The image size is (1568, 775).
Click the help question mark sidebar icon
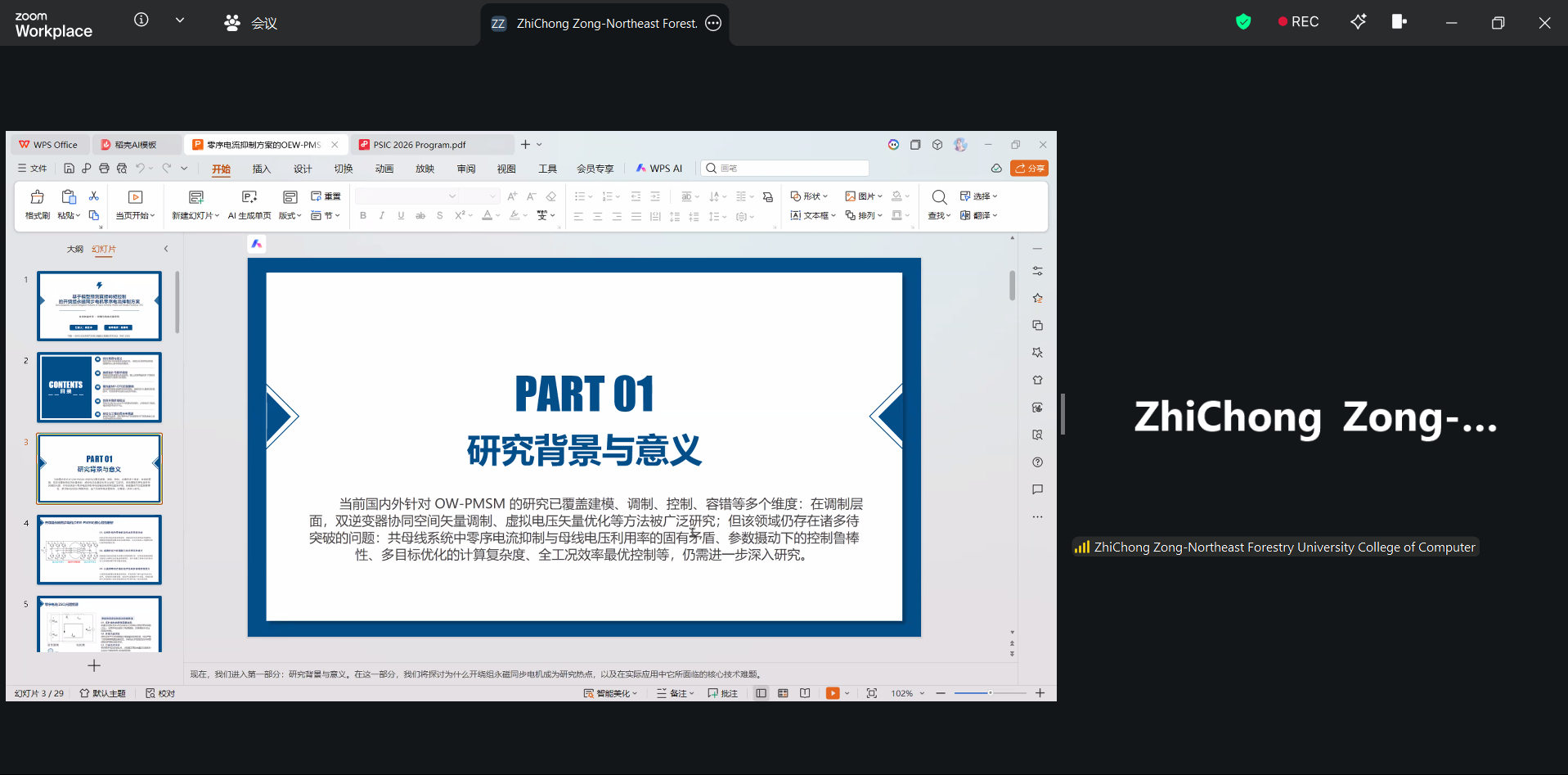coord(1037,462)
